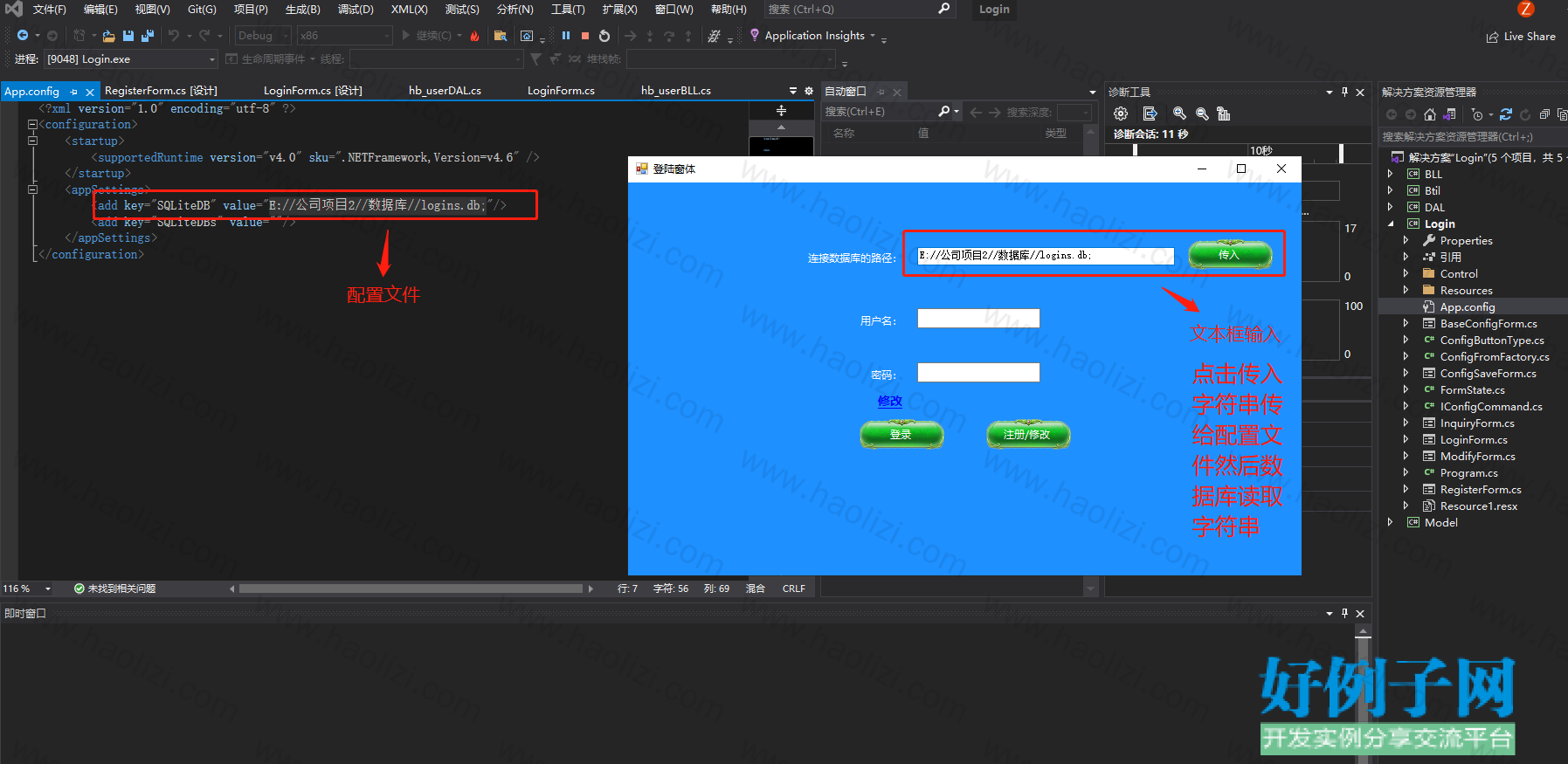Click the undo arrow in toolbar
This screenshot has height=764, width=1568.
point(174,36)
